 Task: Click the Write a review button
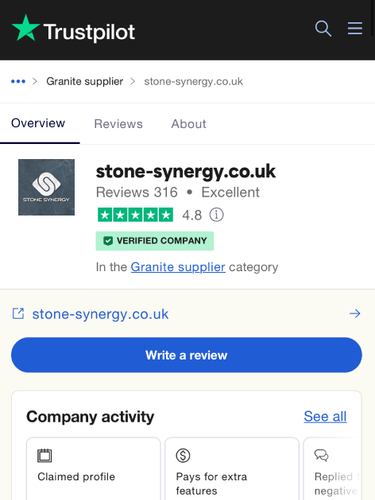pyautogui.click(x=186, y=355)
